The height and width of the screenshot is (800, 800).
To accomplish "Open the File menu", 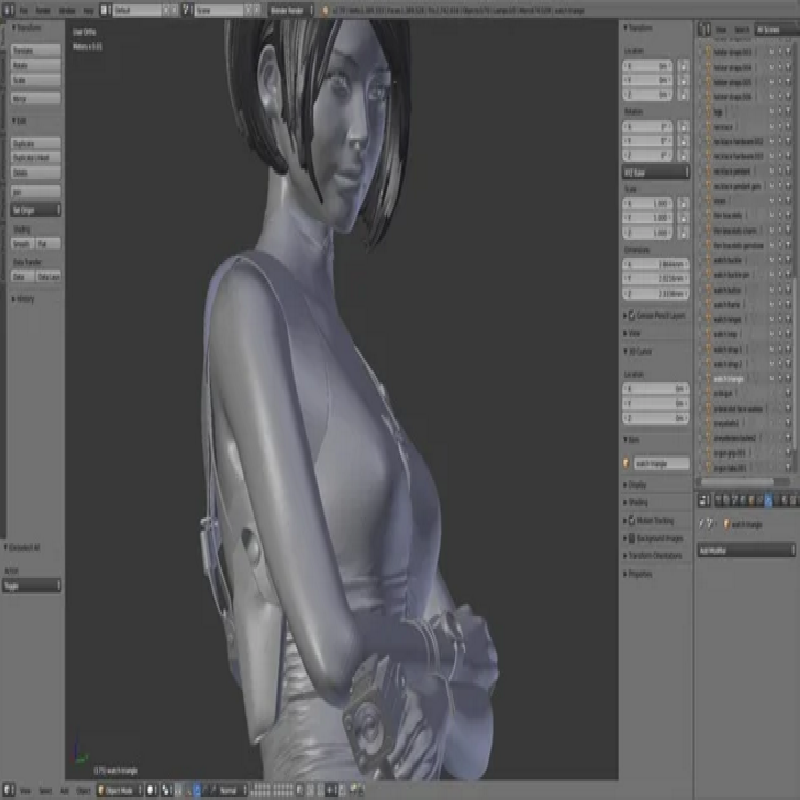I will click(x=24, y=10).
